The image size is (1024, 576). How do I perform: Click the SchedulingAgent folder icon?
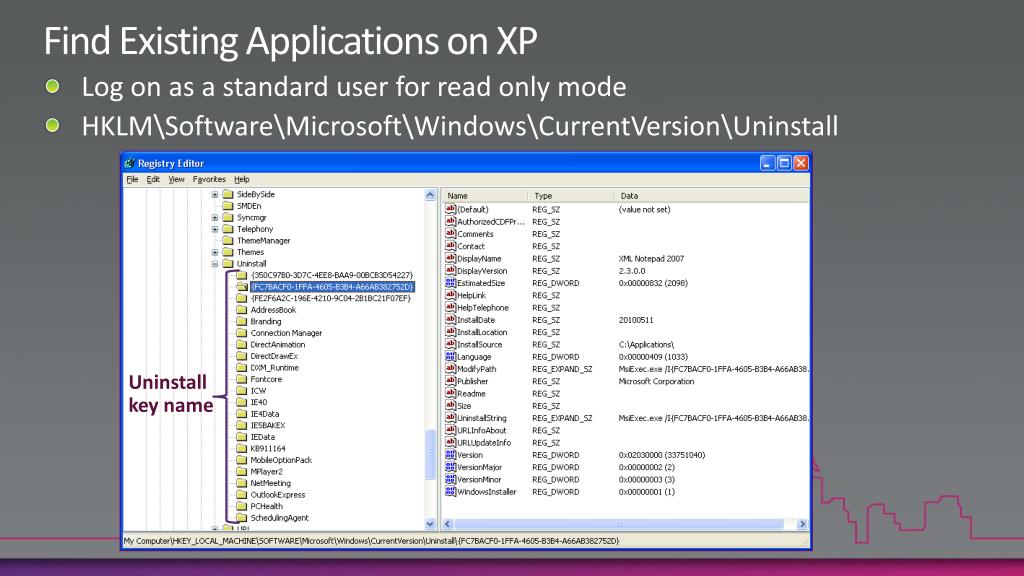tap(242, 518)
